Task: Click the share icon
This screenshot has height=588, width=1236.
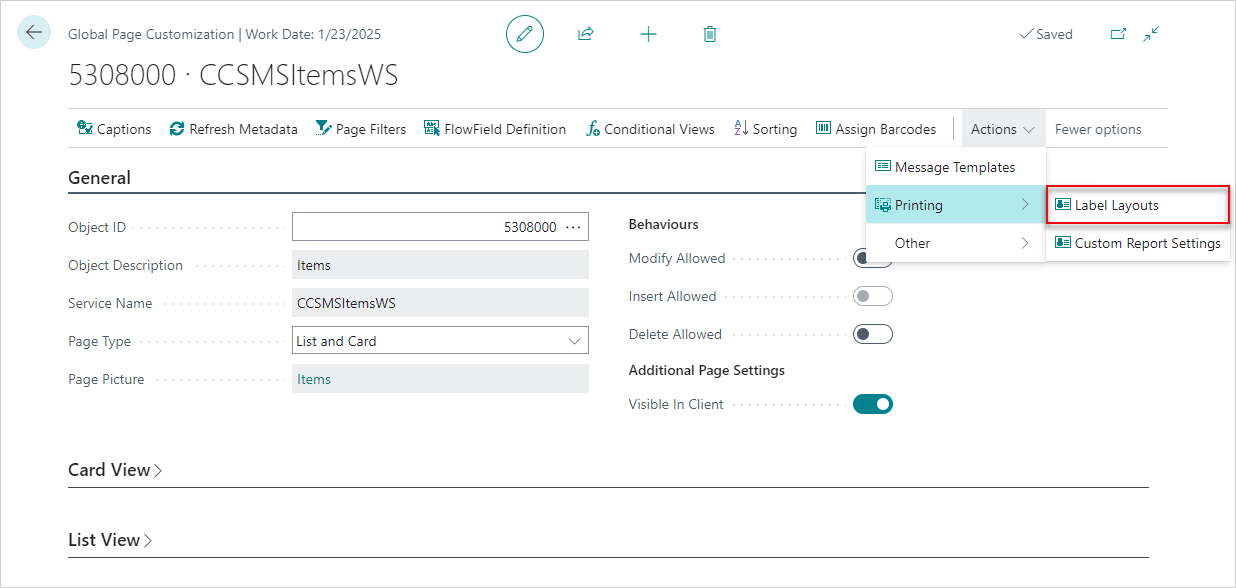Action: tap(586, 33)
